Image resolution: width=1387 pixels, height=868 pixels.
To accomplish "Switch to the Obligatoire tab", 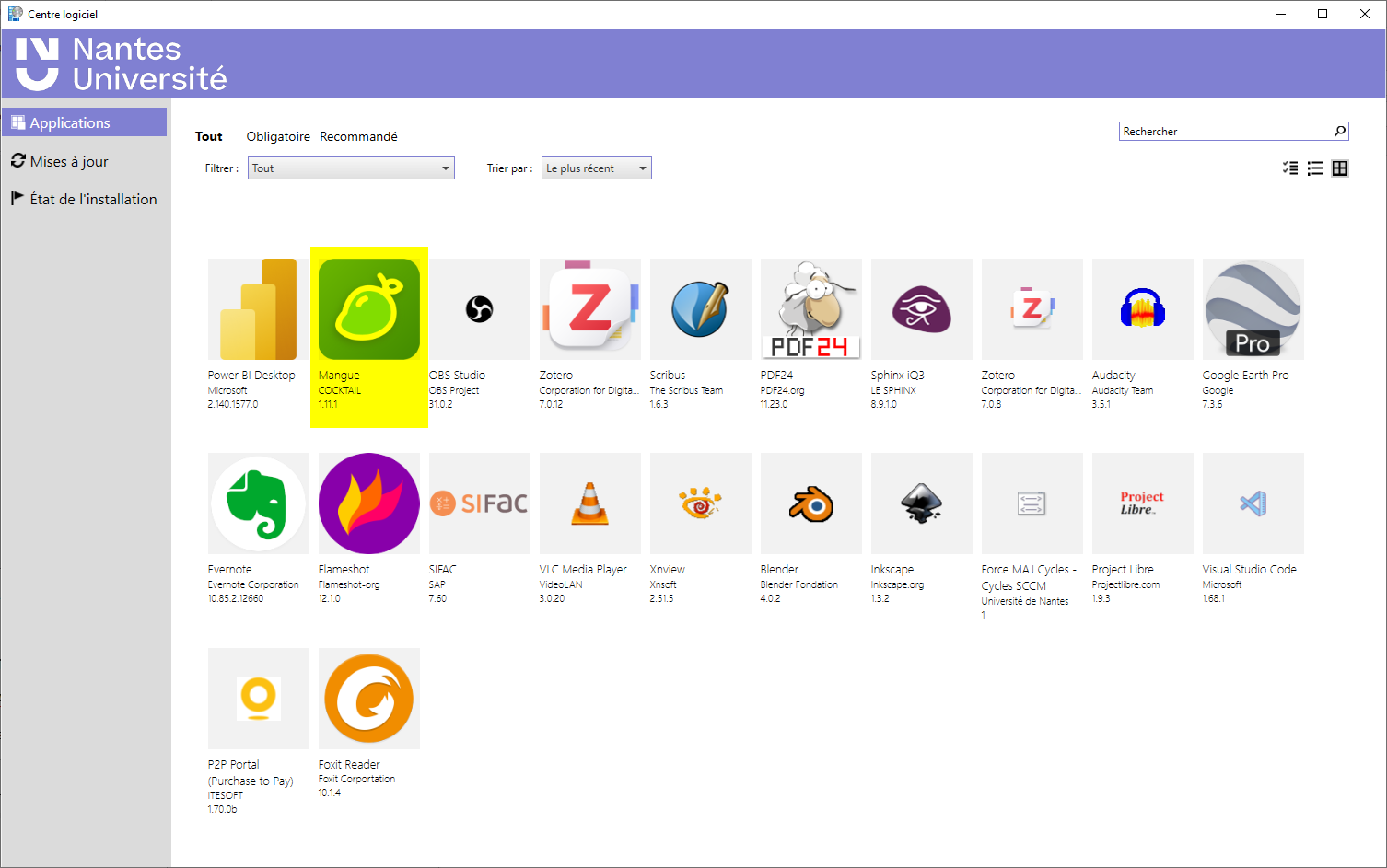I will (278, 136).
